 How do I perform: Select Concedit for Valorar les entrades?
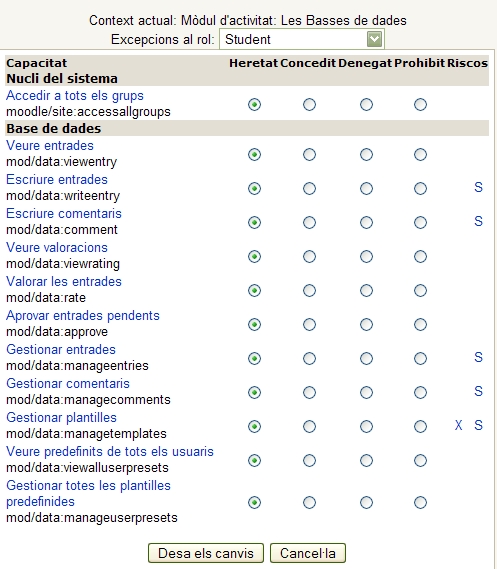(309, 290)
